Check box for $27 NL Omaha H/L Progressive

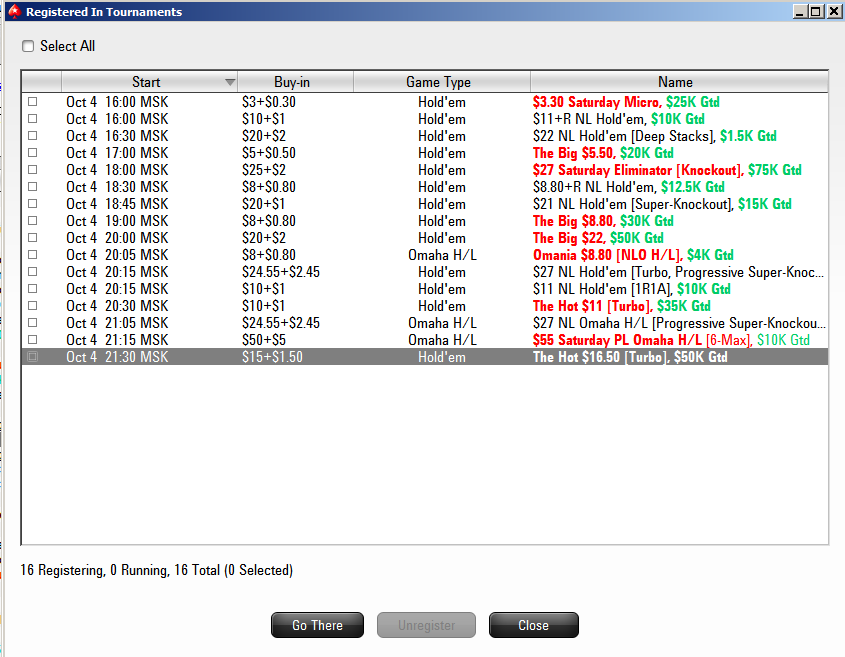coord(33,322)
